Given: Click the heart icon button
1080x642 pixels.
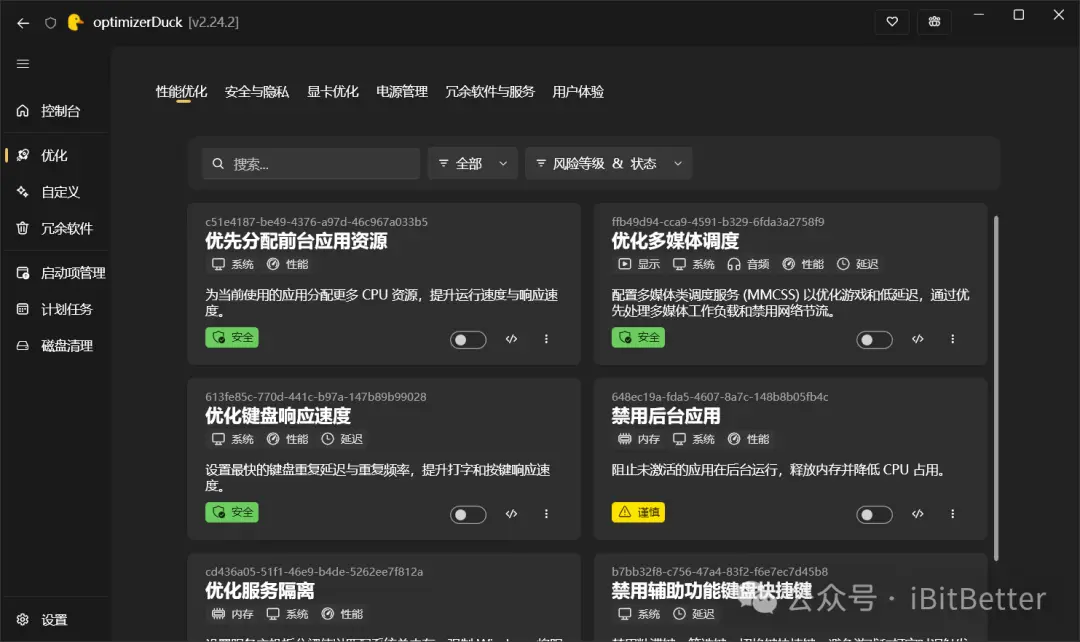Looking at the screenshot, I should pyautogui.click(x=892, y=22).
